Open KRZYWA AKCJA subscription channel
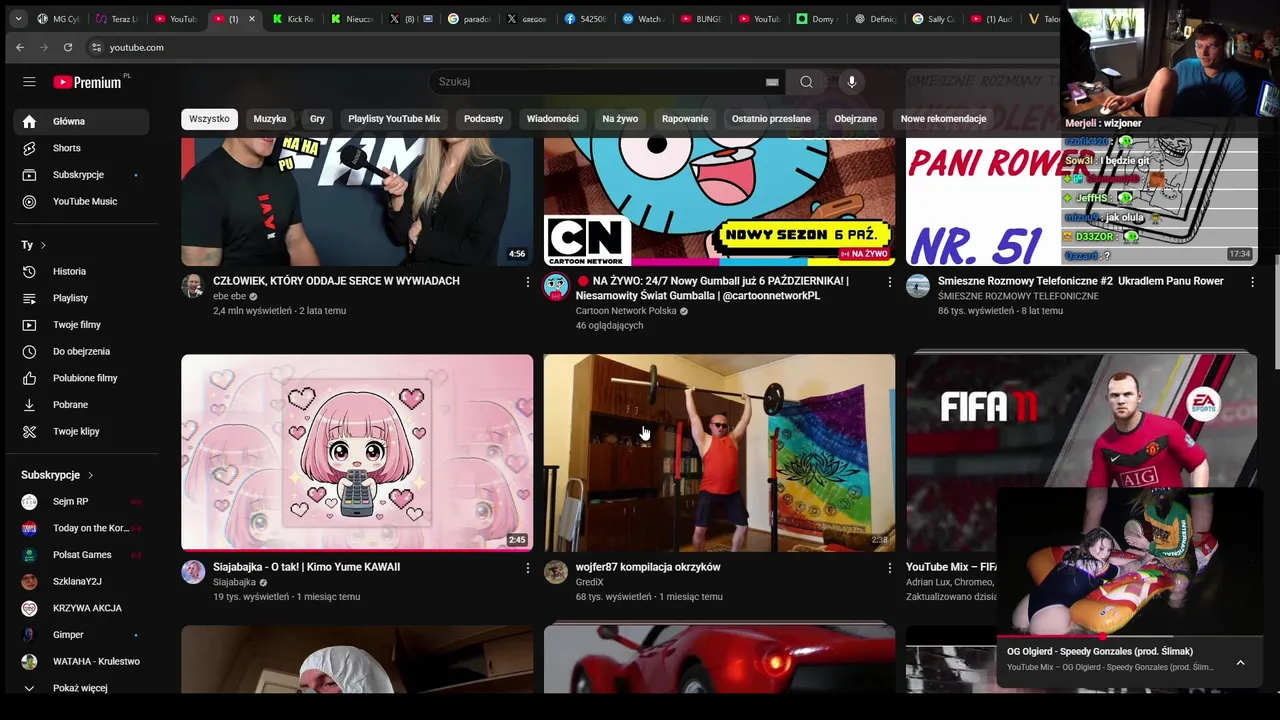The width and height of the screenshot is (1280, 720). coord(81,608)
